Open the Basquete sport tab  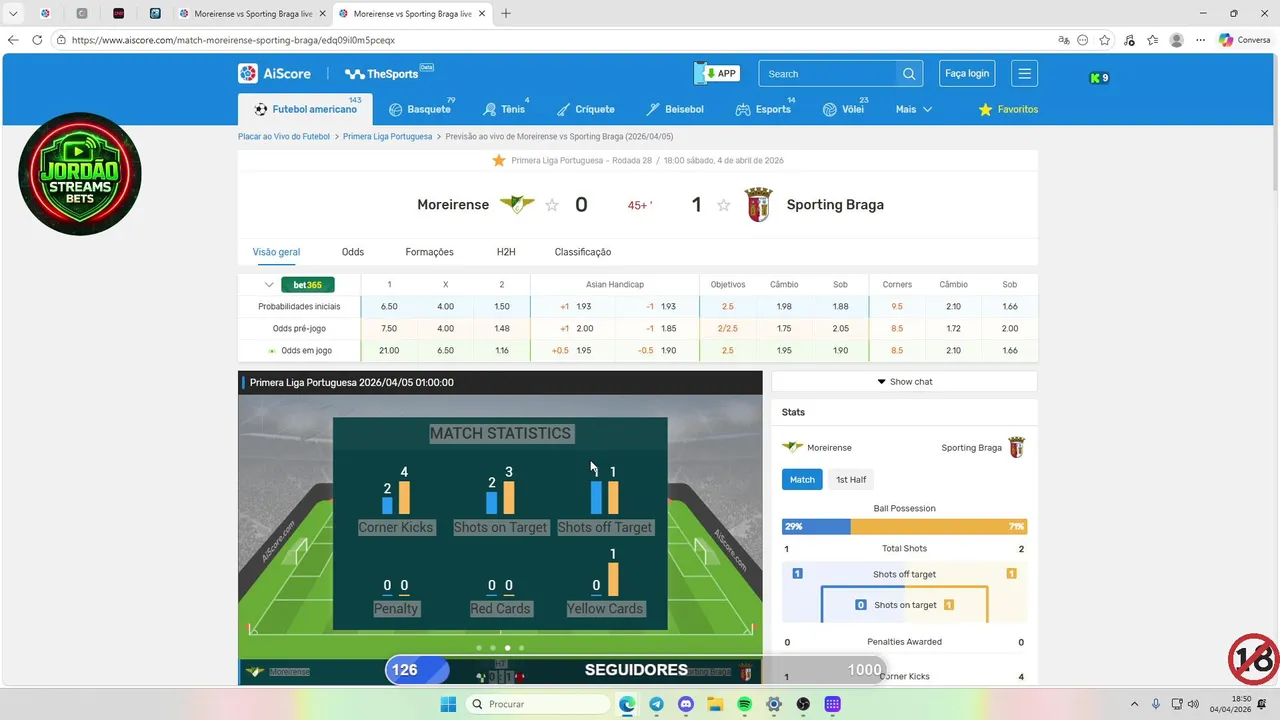(x=420, y=109)
